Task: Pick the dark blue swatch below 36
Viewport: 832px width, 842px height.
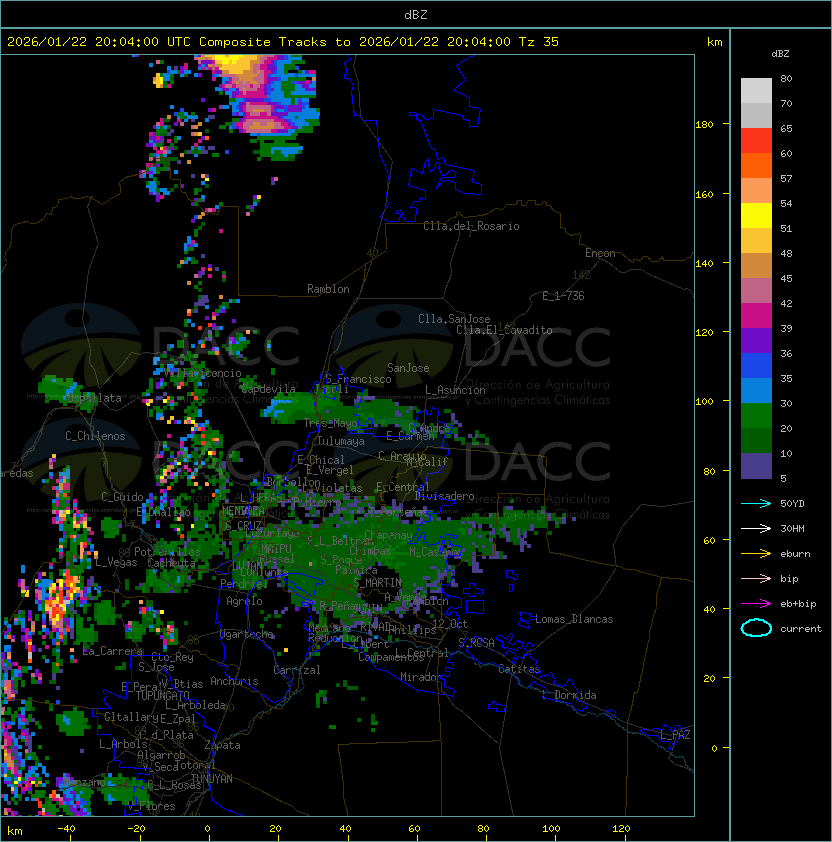Action: point(756,365)
